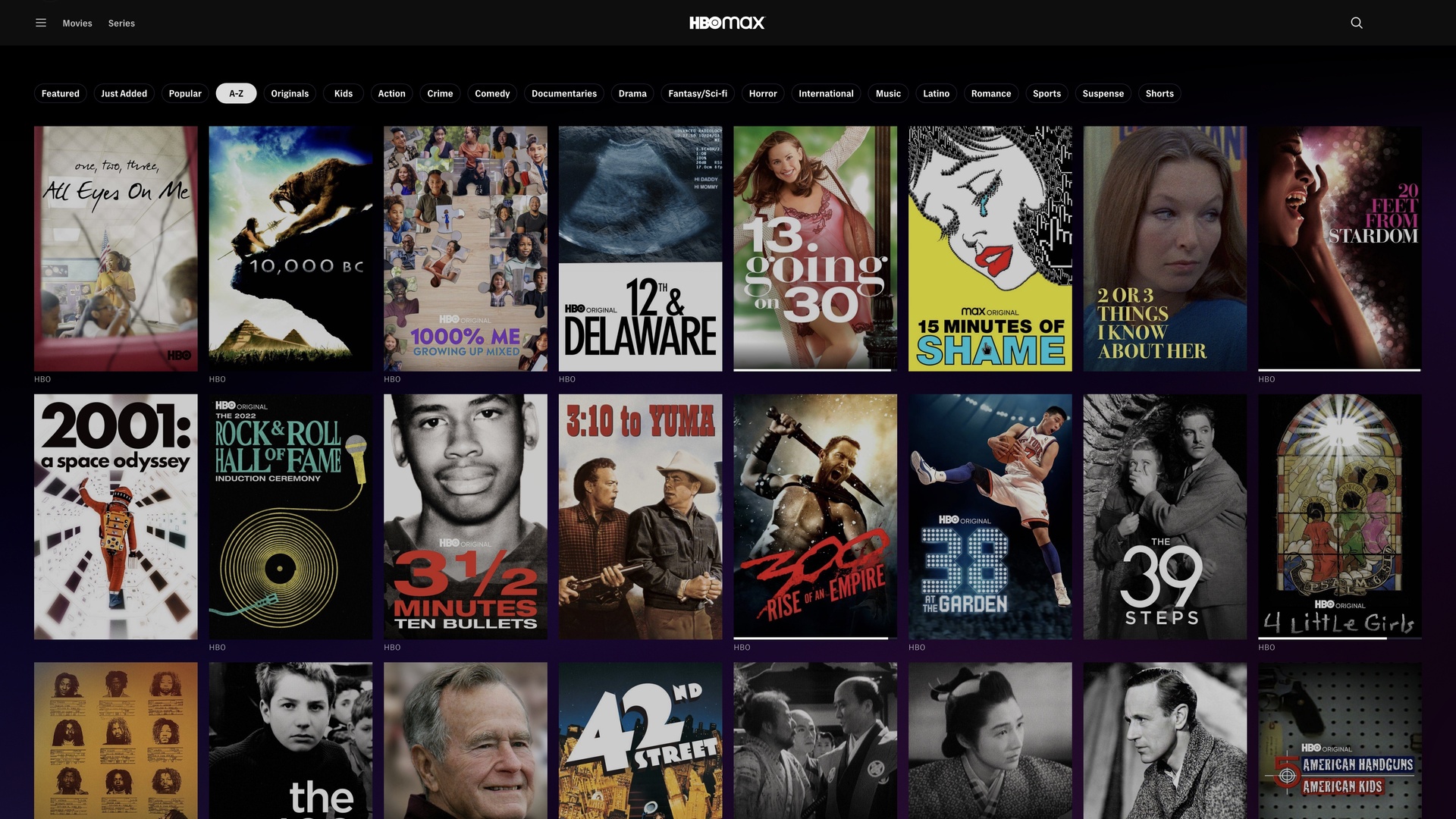This screenshot has width=1456, height=819.
Task: Choose the Romance genre chip
Action: pos(991,93)
